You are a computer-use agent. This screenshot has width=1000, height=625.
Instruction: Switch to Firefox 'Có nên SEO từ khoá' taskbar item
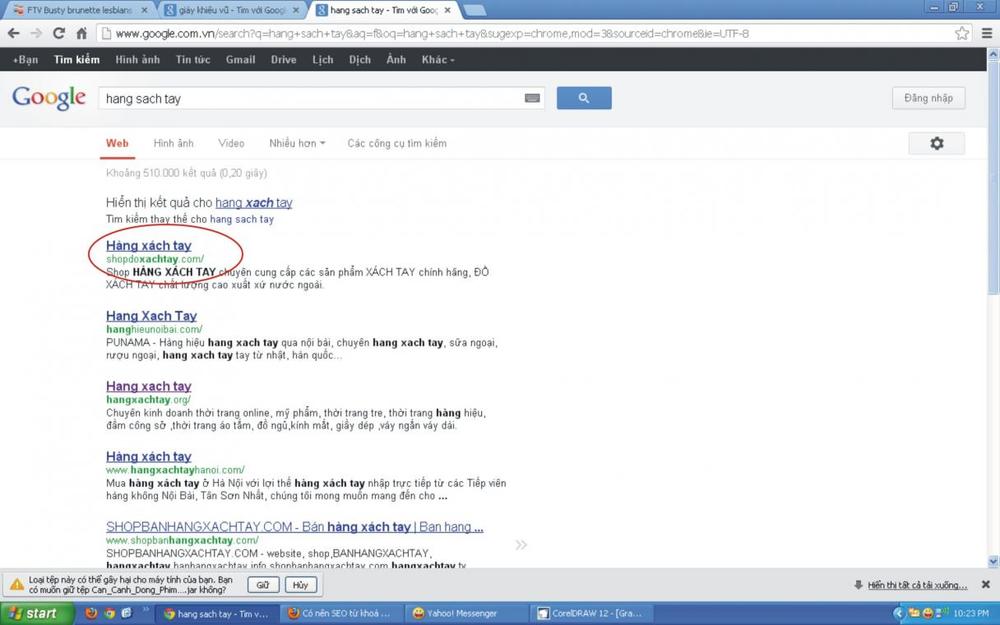pyautogui.click(x=341, y=614)
